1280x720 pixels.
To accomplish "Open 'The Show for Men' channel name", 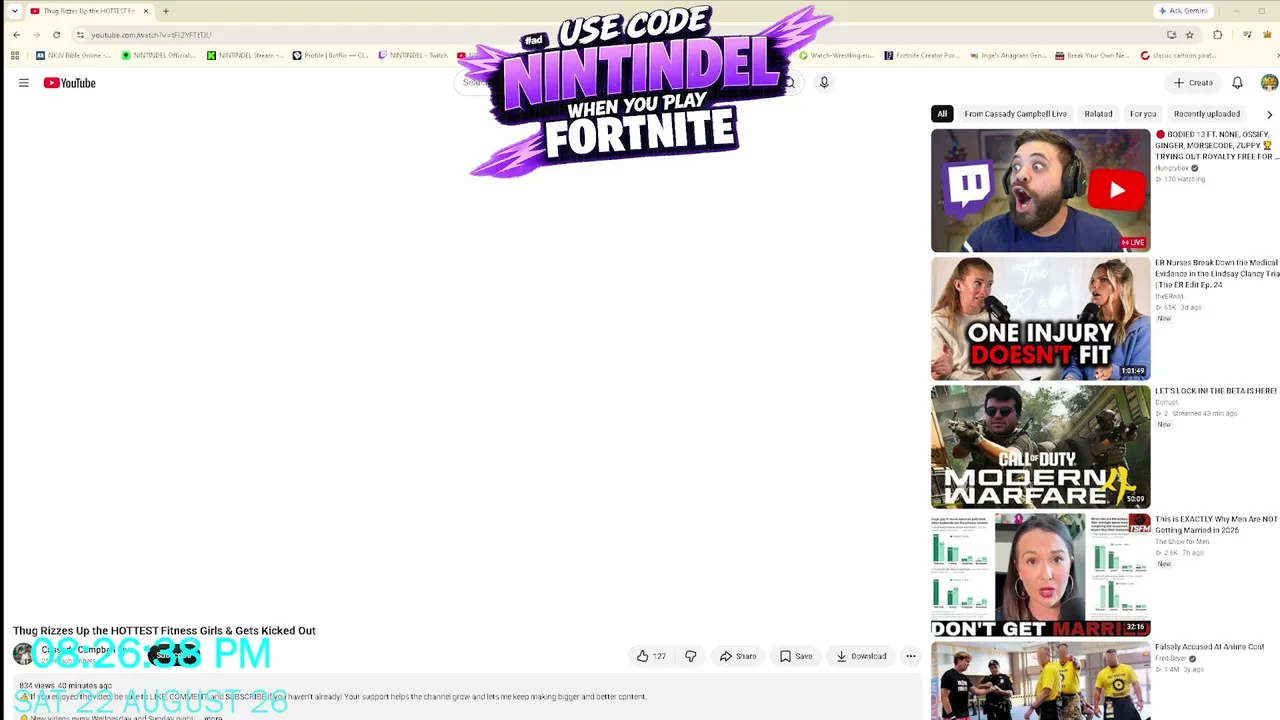I will coord(1182,541).
